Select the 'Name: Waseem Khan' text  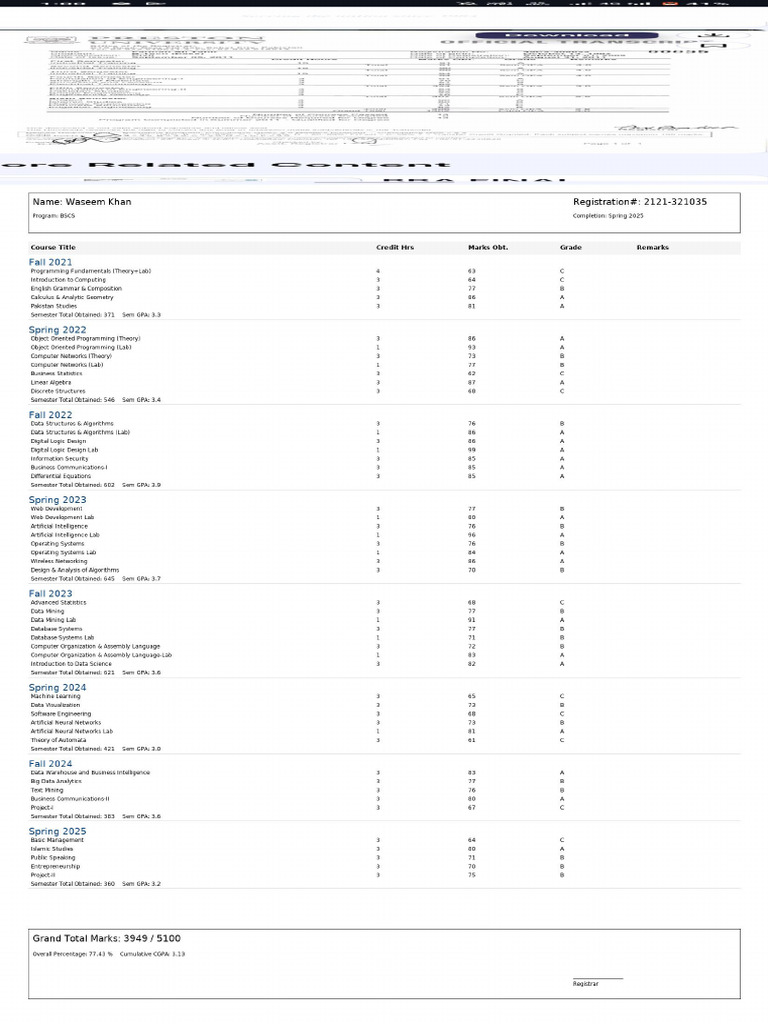point(82,202)
